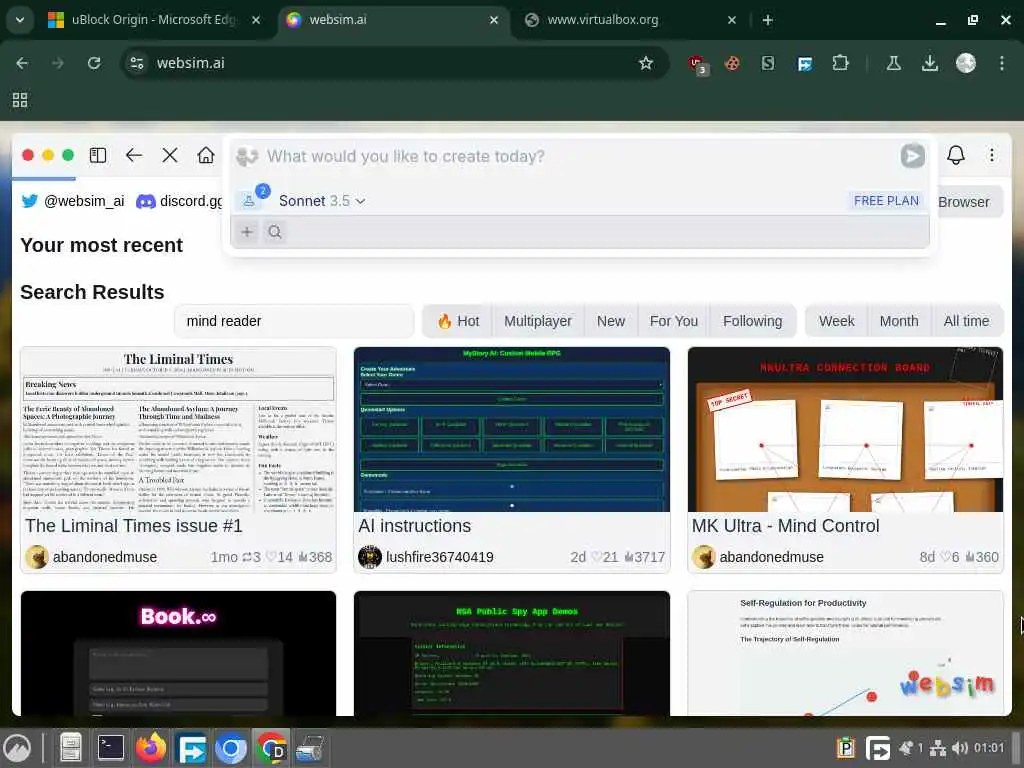Open the browser profile avatar
1024x768 pixels.
[x=965, y=63]
